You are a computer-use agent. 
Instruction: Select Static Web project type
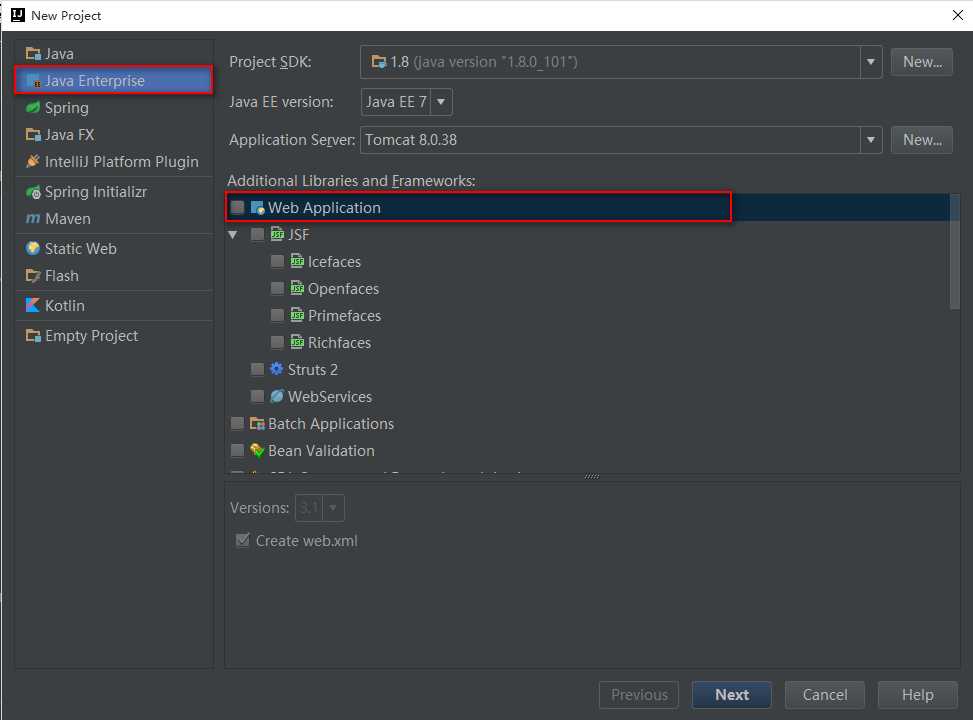[114, 248]
